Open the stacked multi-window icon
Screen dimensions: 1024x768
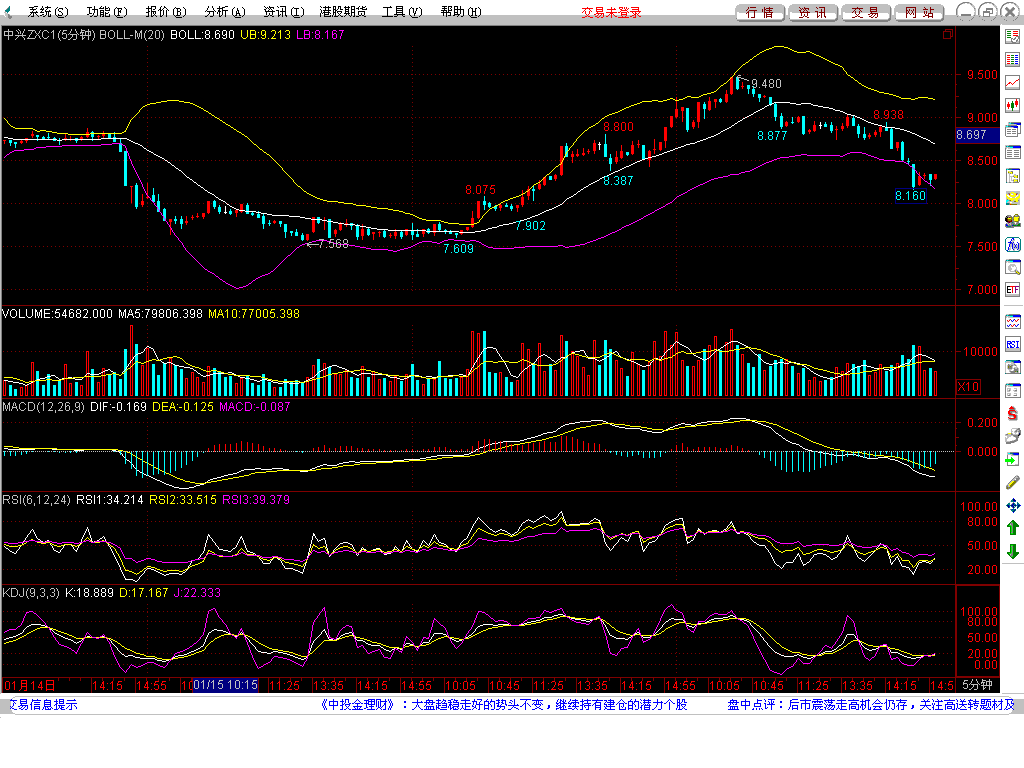point(1012,129)
